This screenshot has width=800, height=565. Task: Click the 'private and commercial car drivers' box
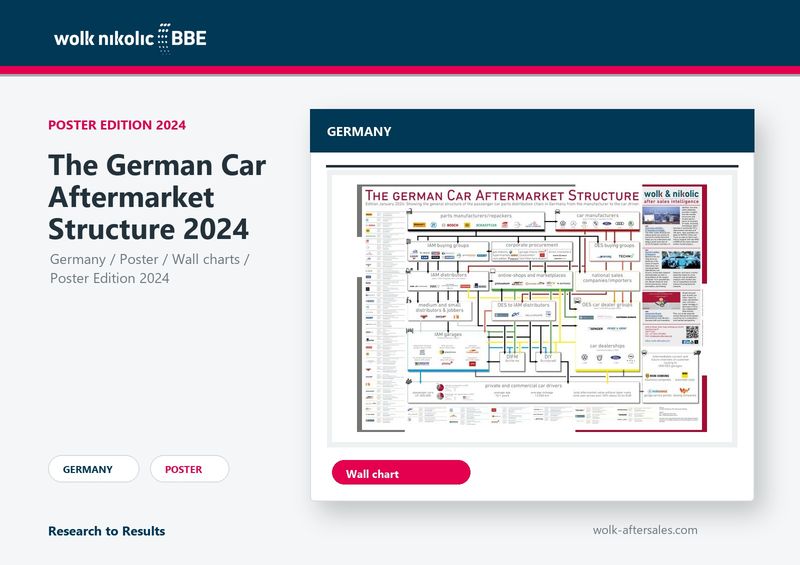tap(523, 392)
